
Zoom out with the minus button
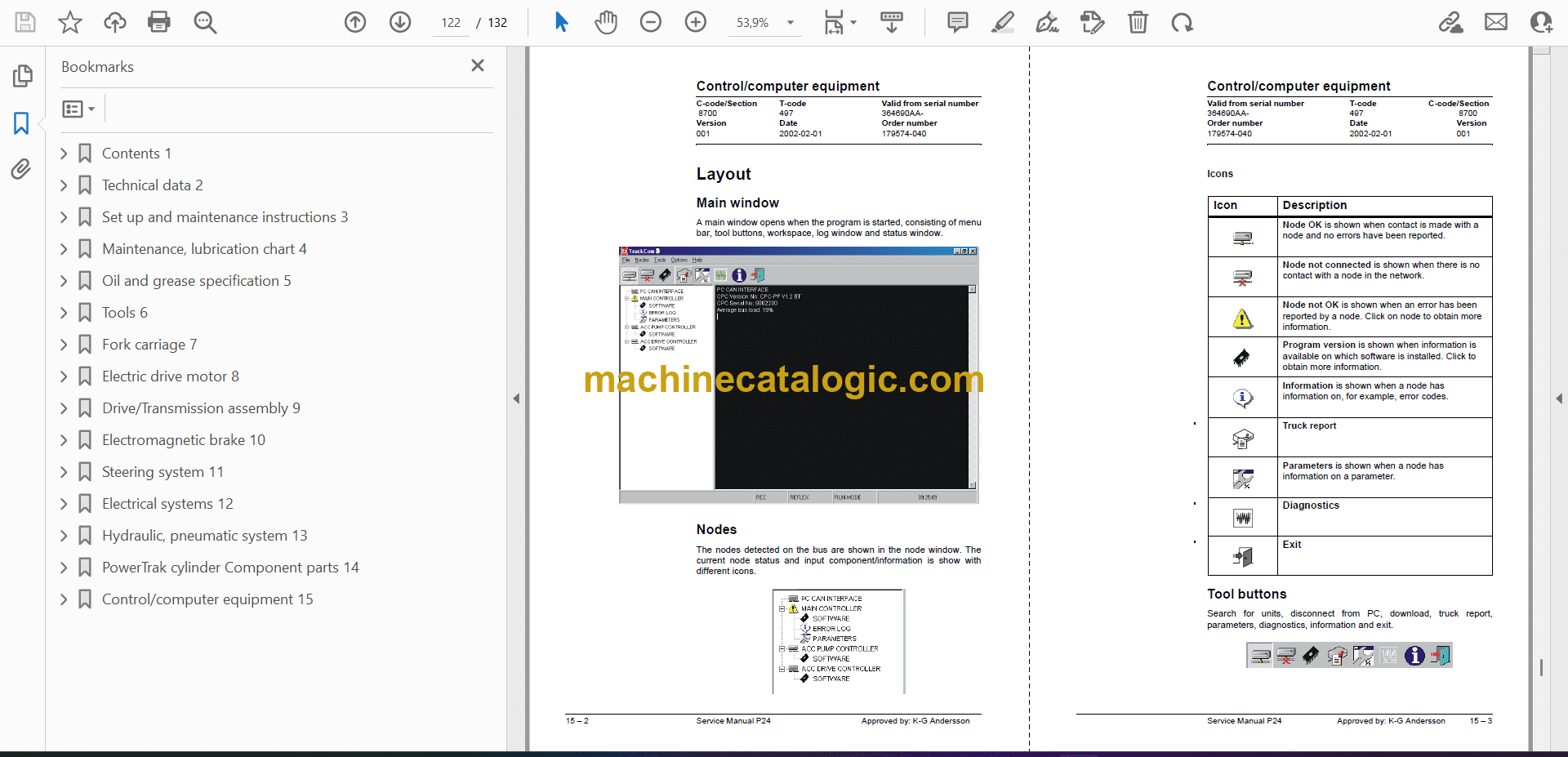tap(651, 22)
